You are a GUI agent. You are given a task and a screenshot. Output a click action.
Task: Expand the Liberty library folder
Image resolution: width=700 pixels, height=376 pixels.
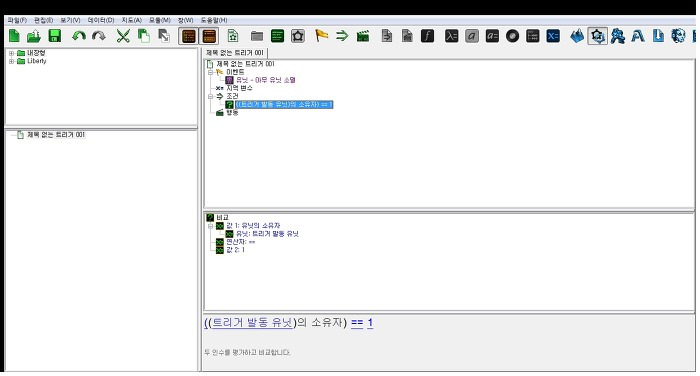click(11, 61)
